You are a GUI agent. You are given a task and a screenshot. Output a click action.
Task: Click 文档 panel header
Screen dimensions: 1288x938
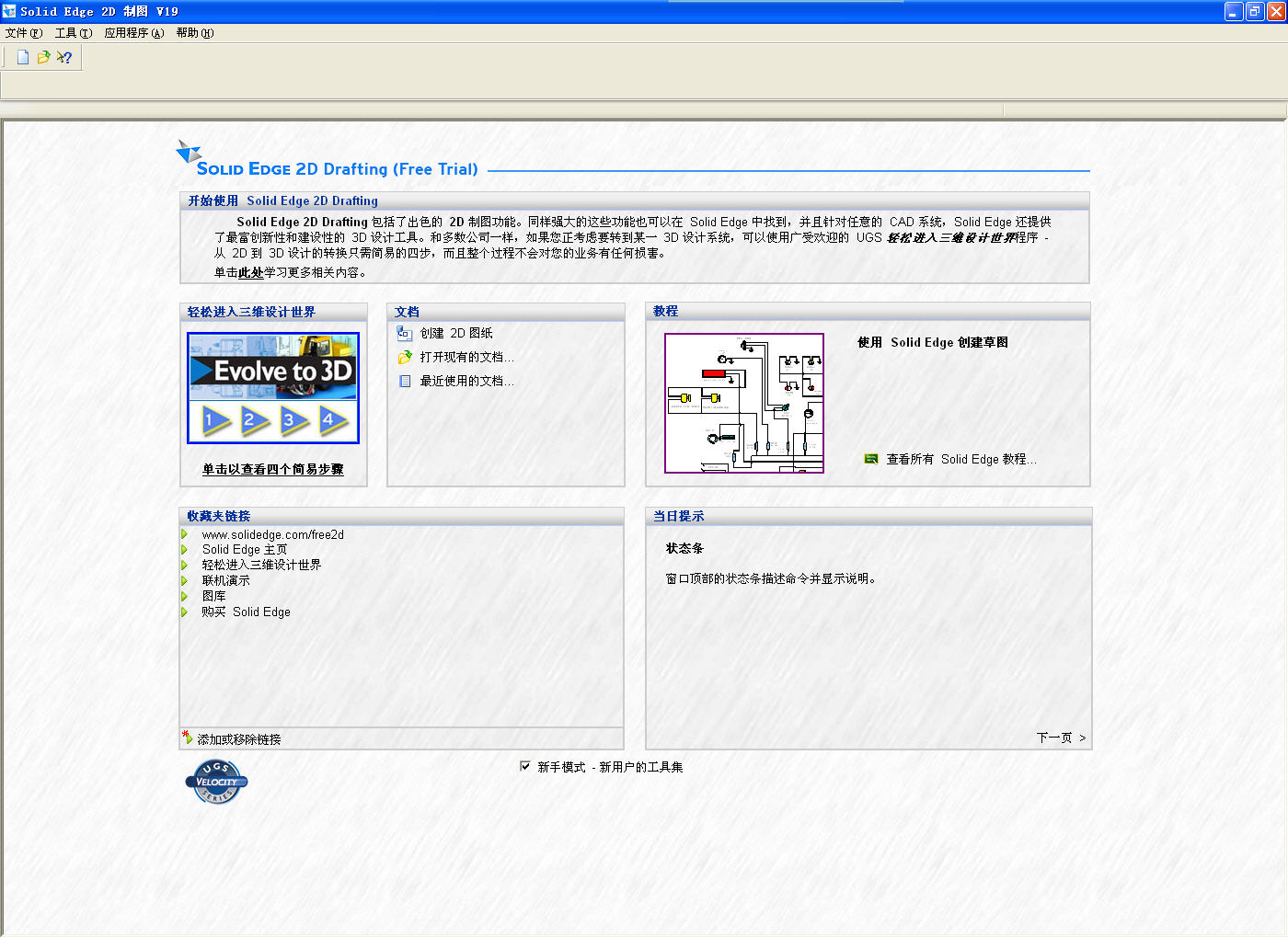coord(506,313)
